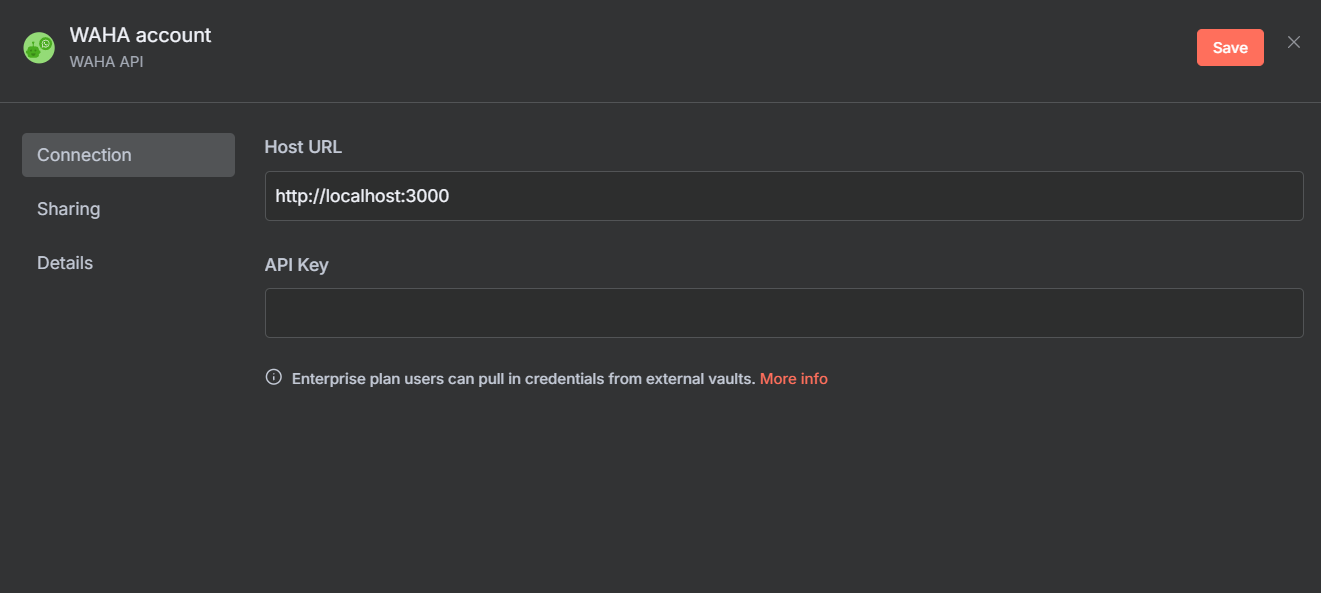
Task: Close the WAHA account dialog
Action: 1294,42
